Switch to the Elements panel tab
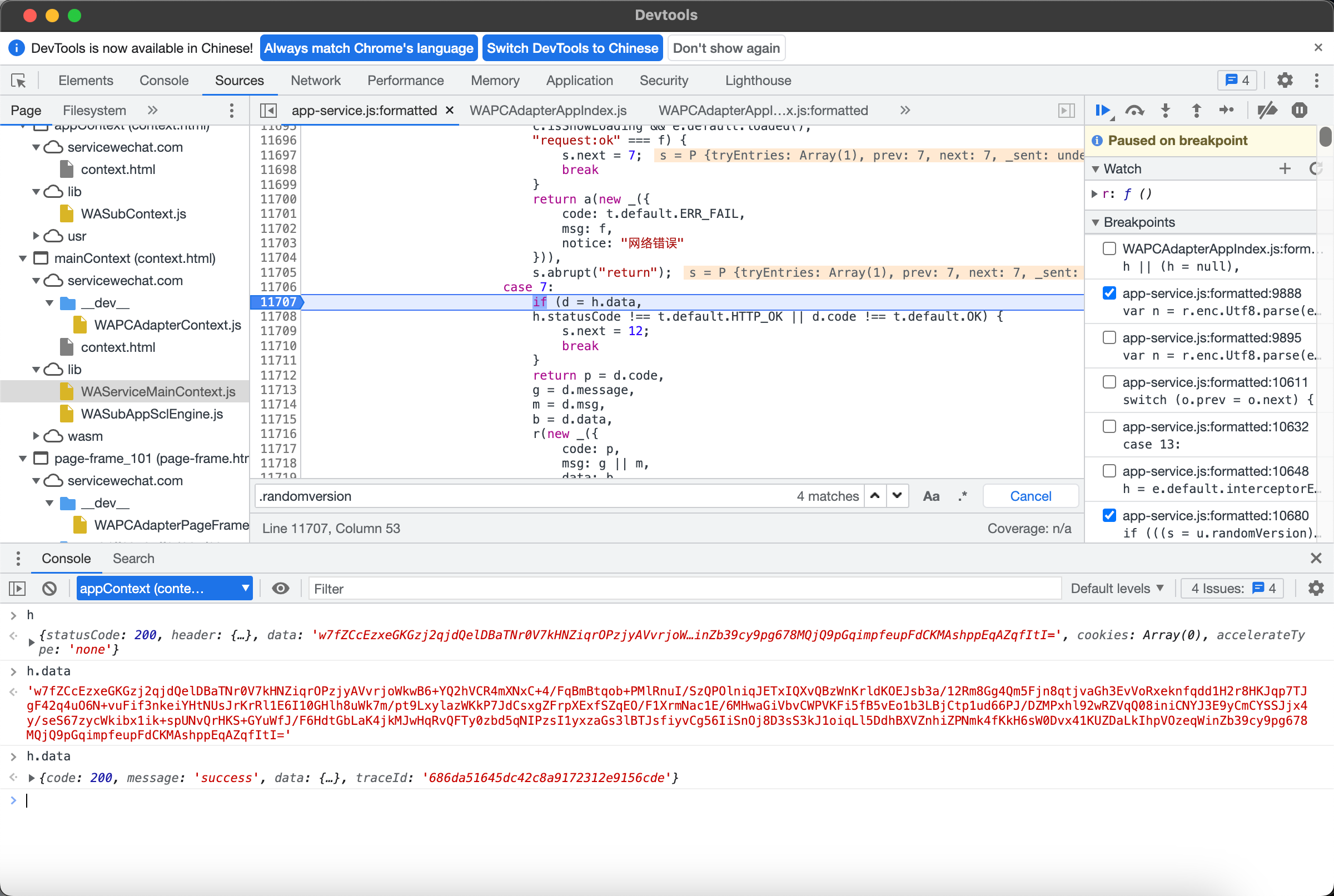Screen dimensions: 1334x896 (86, 81)
